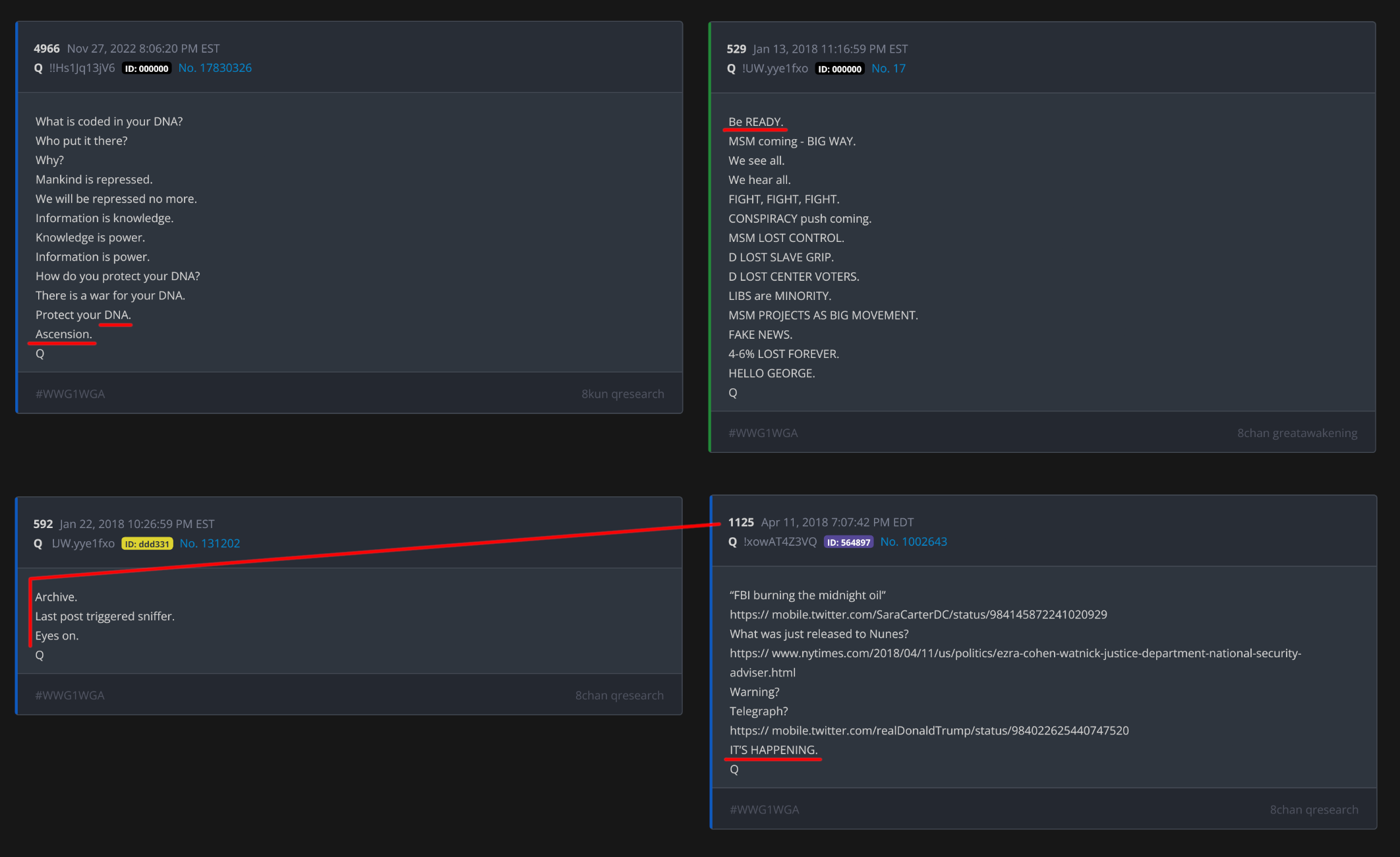The height and width of the screenshot is (857, 1400).
Task: Click the line "IT'S HAPPENING."
Action: (x=774, y=750)
